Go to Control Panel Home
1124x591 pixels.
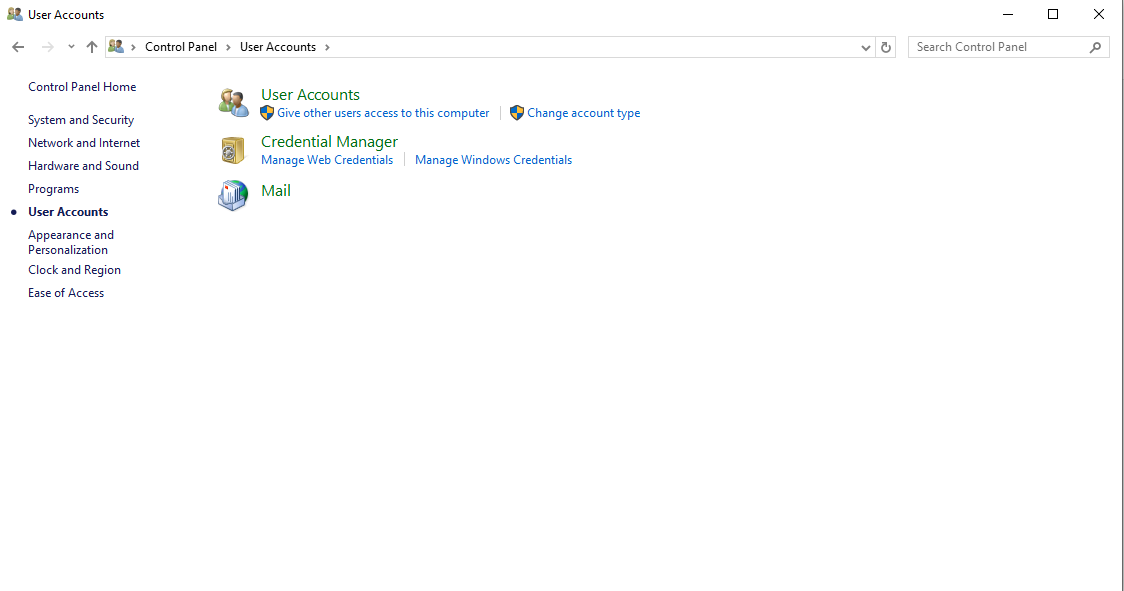click(x=82, y=87)
